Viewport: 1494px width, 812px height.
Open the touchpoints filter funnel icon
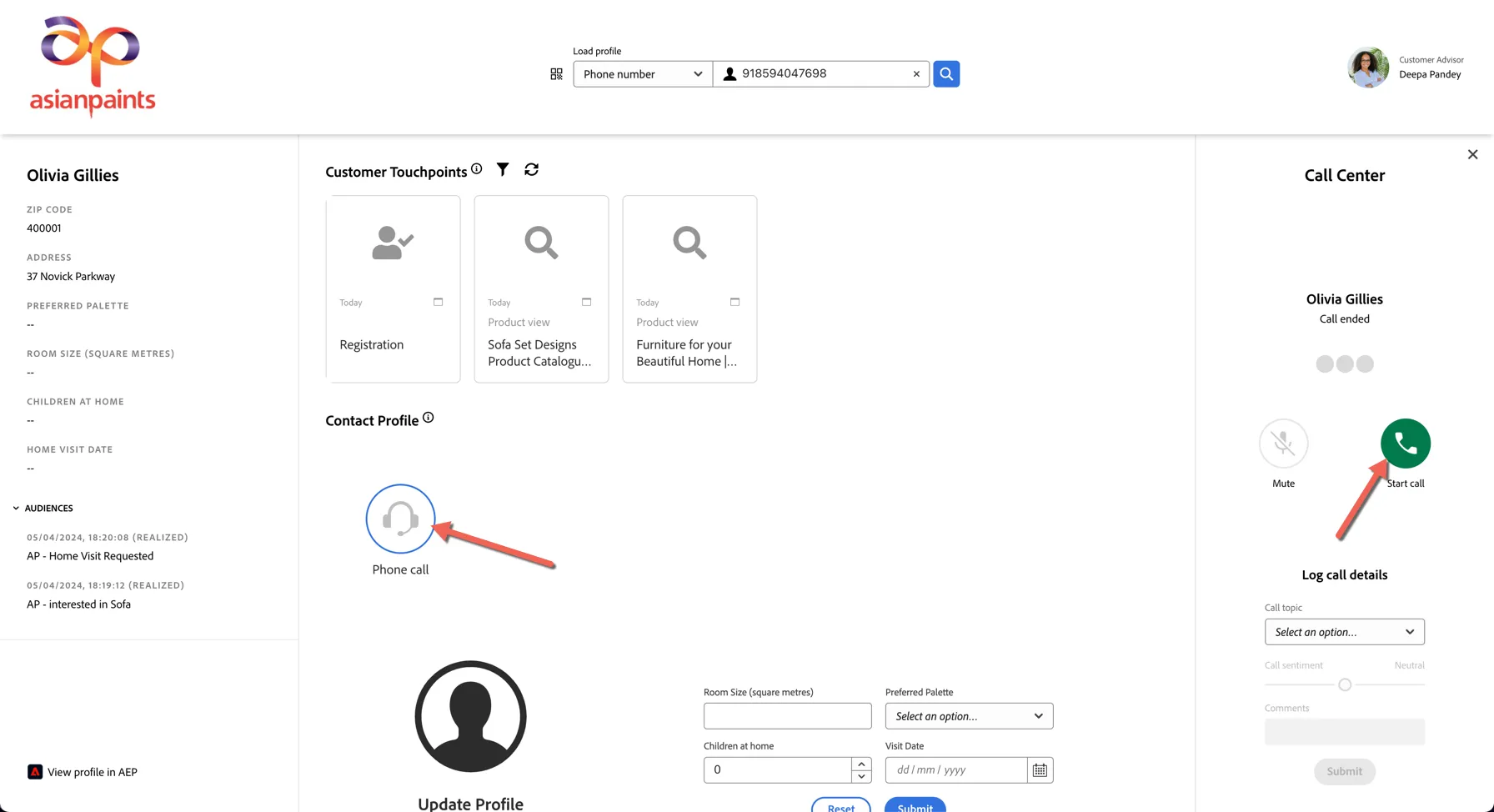503,169
